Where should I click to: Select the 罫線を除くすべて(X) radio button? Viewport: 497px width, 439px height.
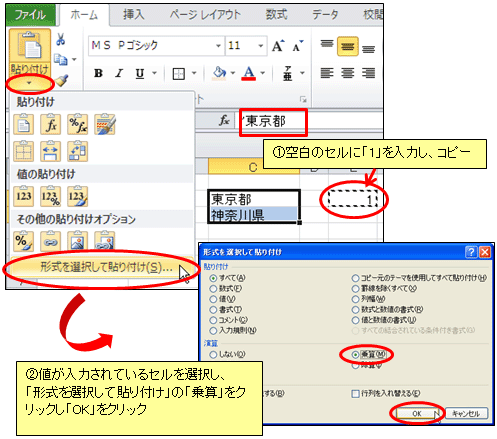(x=356, y=289)
